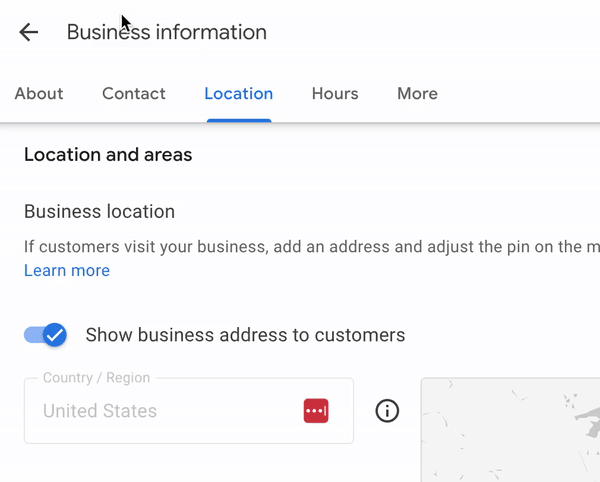Click the info icon beside Country field
The width and height of the screenshot is (600, 482).
(x=387, y=411)
